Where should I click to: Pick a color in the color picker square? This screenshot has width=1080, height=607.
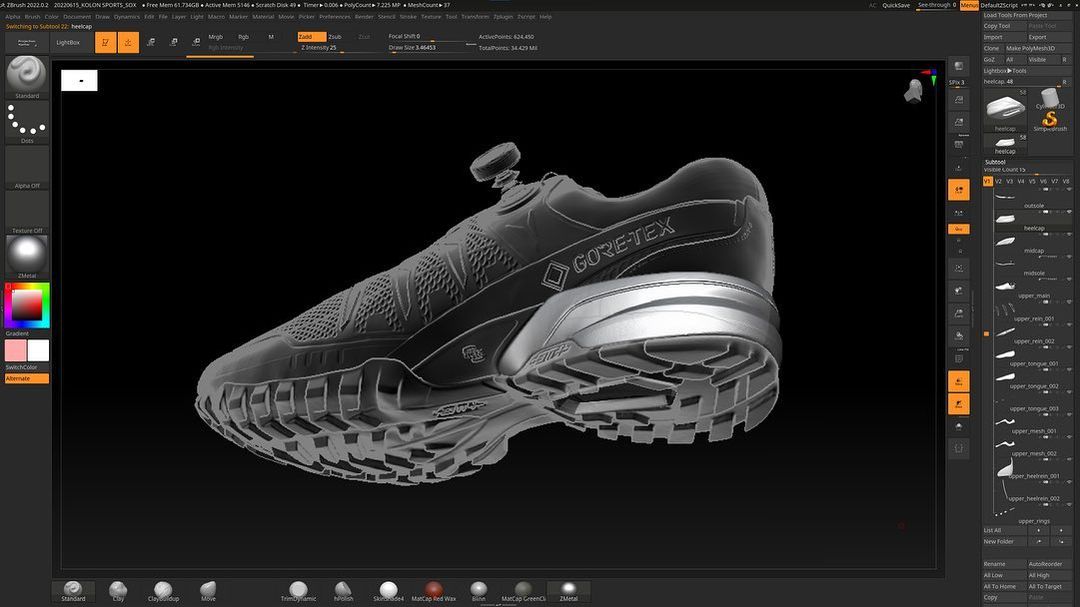coord(27,305)
